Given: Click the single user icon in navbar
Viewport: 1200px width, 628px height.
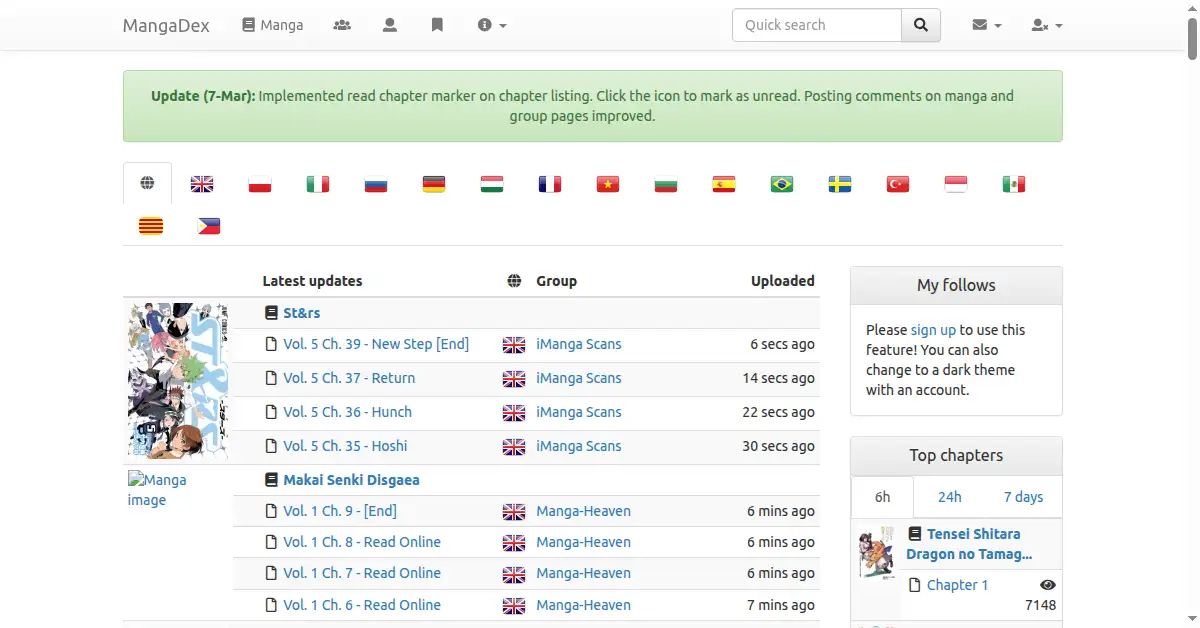Looking at the screenshot, I should (x=390, y=25).
